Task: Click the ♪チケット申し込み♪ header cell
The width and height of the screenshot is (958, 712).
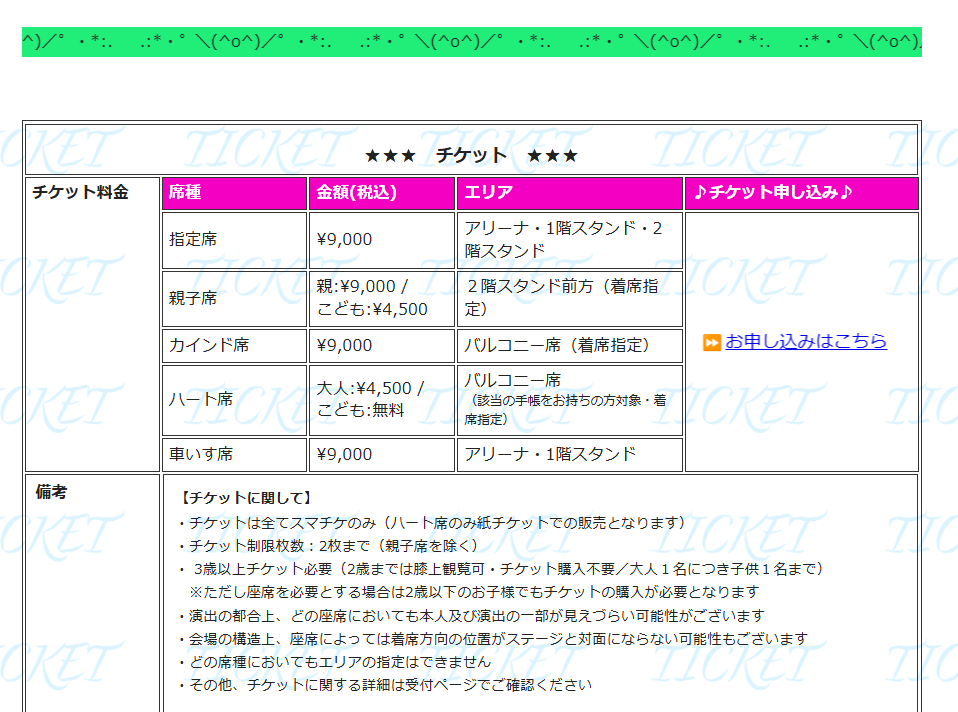Action: click(802, 193)
